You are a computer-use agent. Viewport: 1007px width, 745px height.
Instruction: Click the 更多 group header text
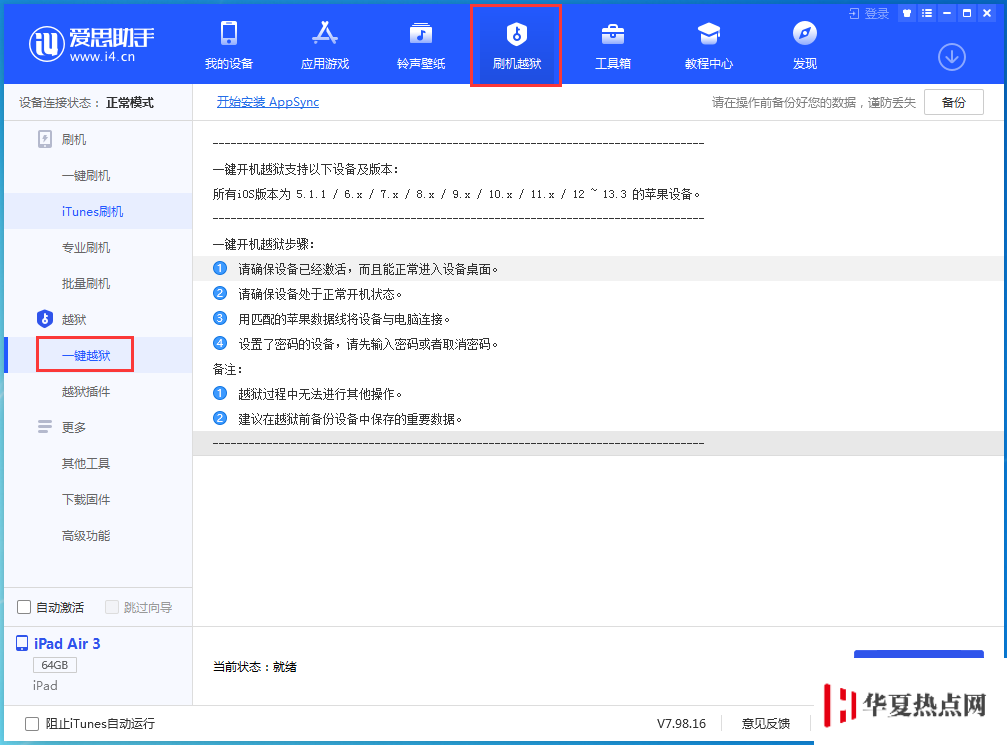[x=74, y=427]
